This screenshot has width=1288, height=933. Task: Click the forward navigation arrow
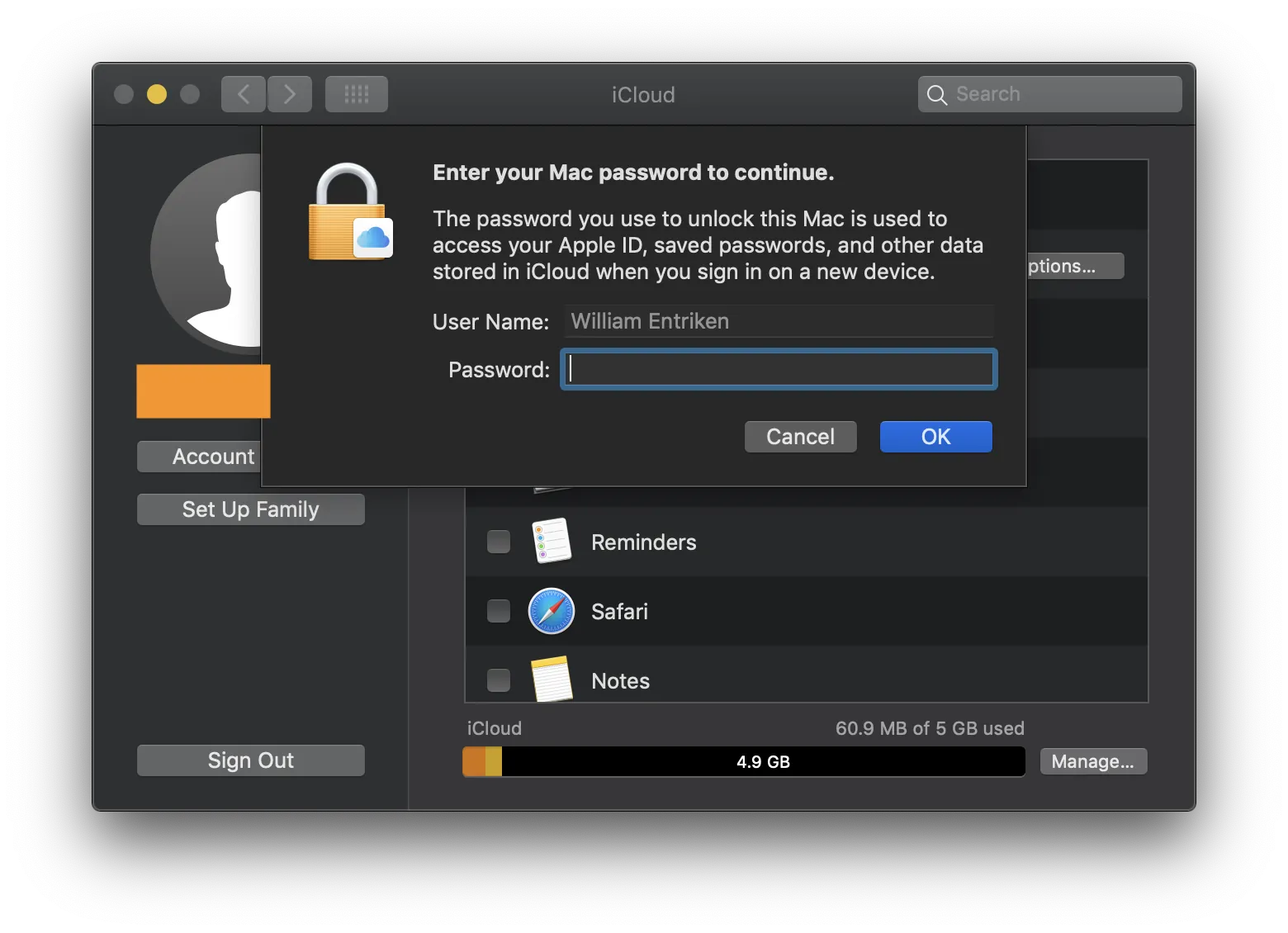coord(290,94)
